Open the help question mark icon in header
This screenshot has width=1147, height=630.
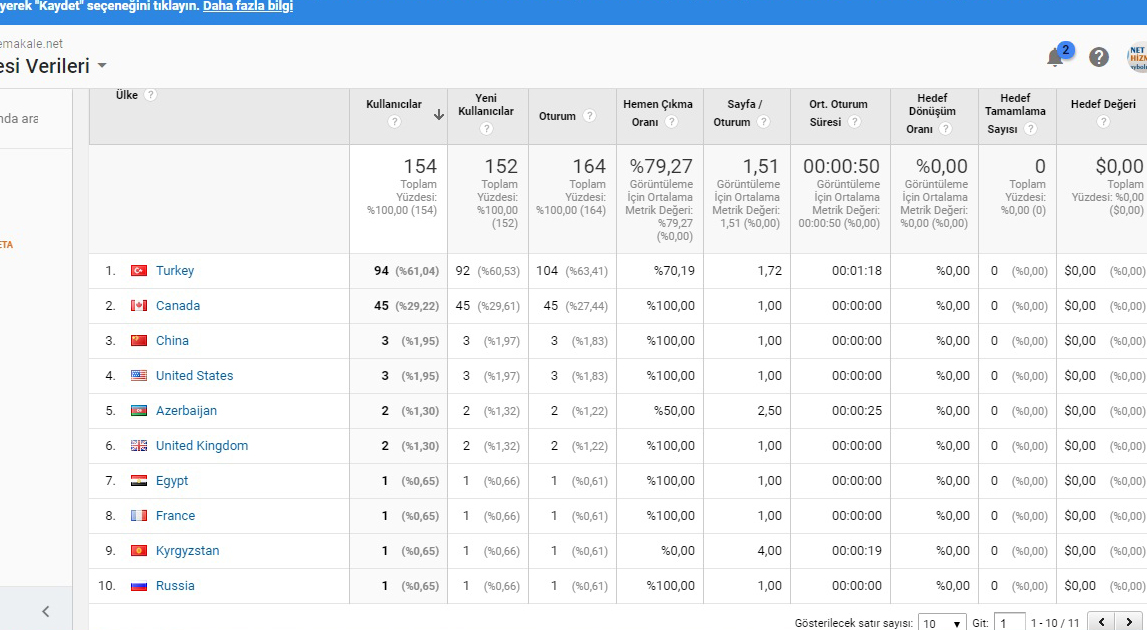click(x=1099, y=57)
